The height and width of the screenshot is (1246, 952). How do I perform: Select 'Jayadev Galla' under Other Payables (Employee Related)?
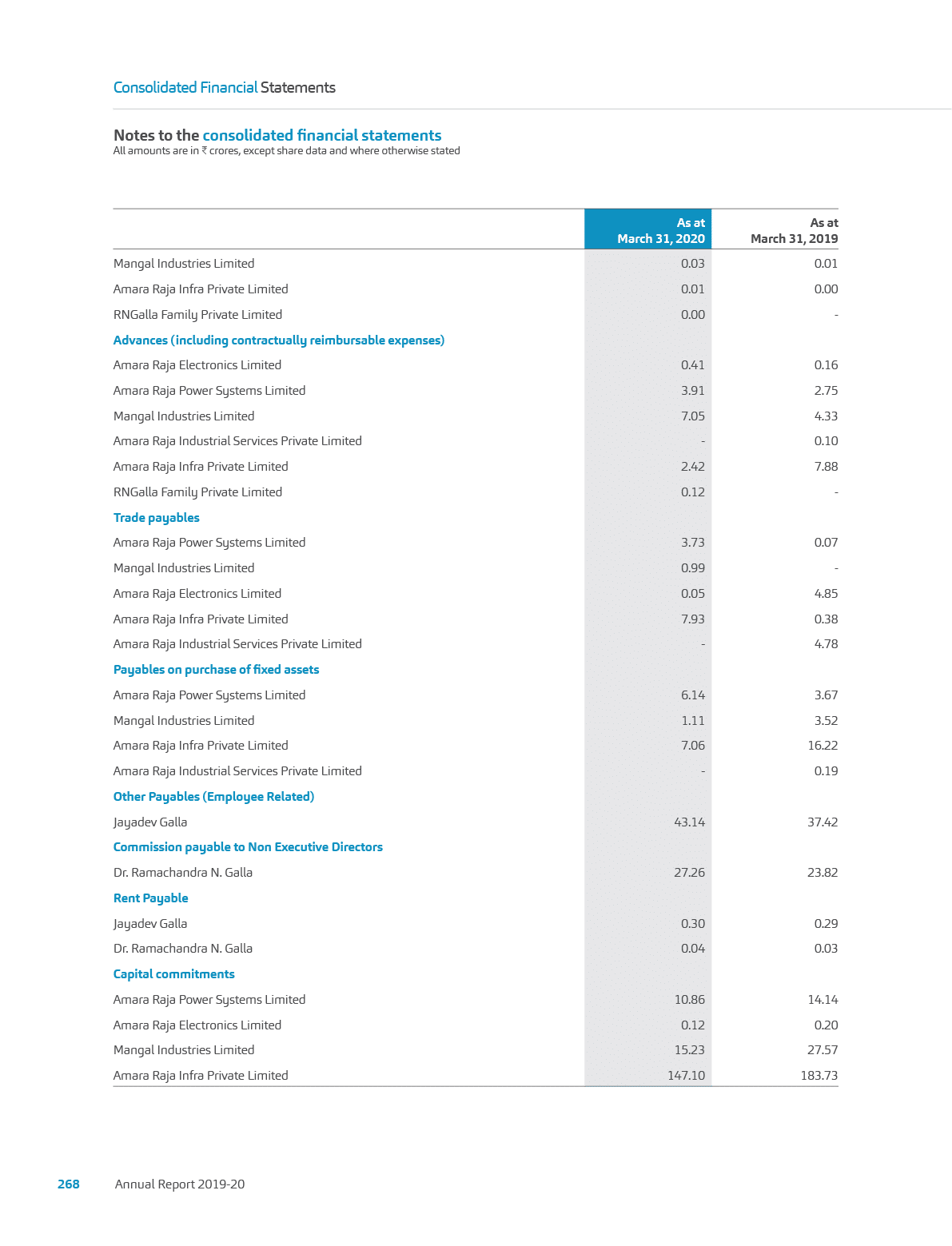[150, 822]
